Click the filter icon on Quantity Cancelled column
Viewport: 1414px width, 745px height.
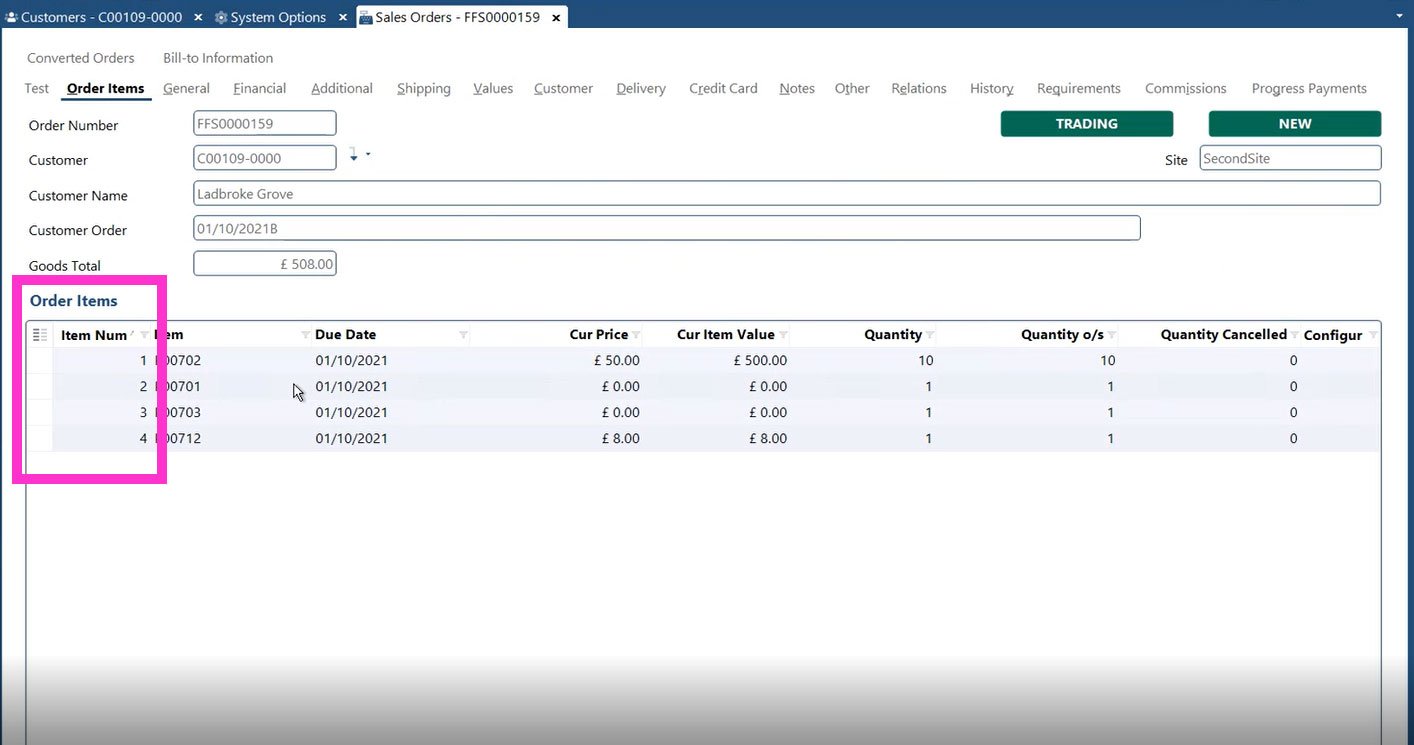click(x=1295, y=335)
